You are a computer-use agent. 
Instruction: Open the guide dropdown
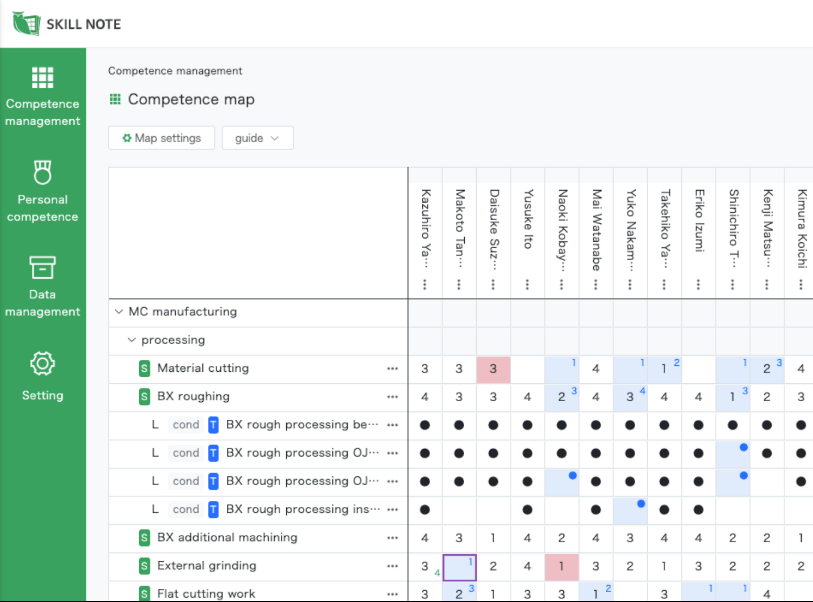(257, 137)
